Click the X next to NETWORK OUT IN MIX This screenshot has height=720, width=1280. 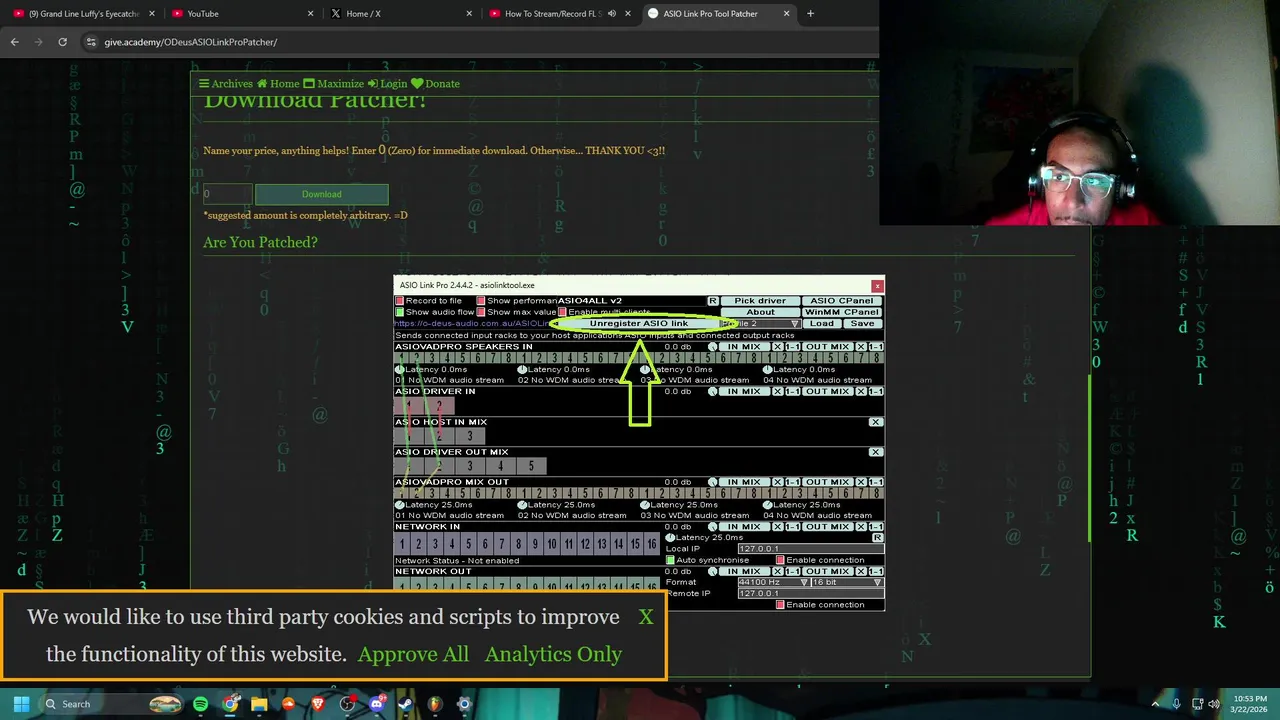[778, 571]
